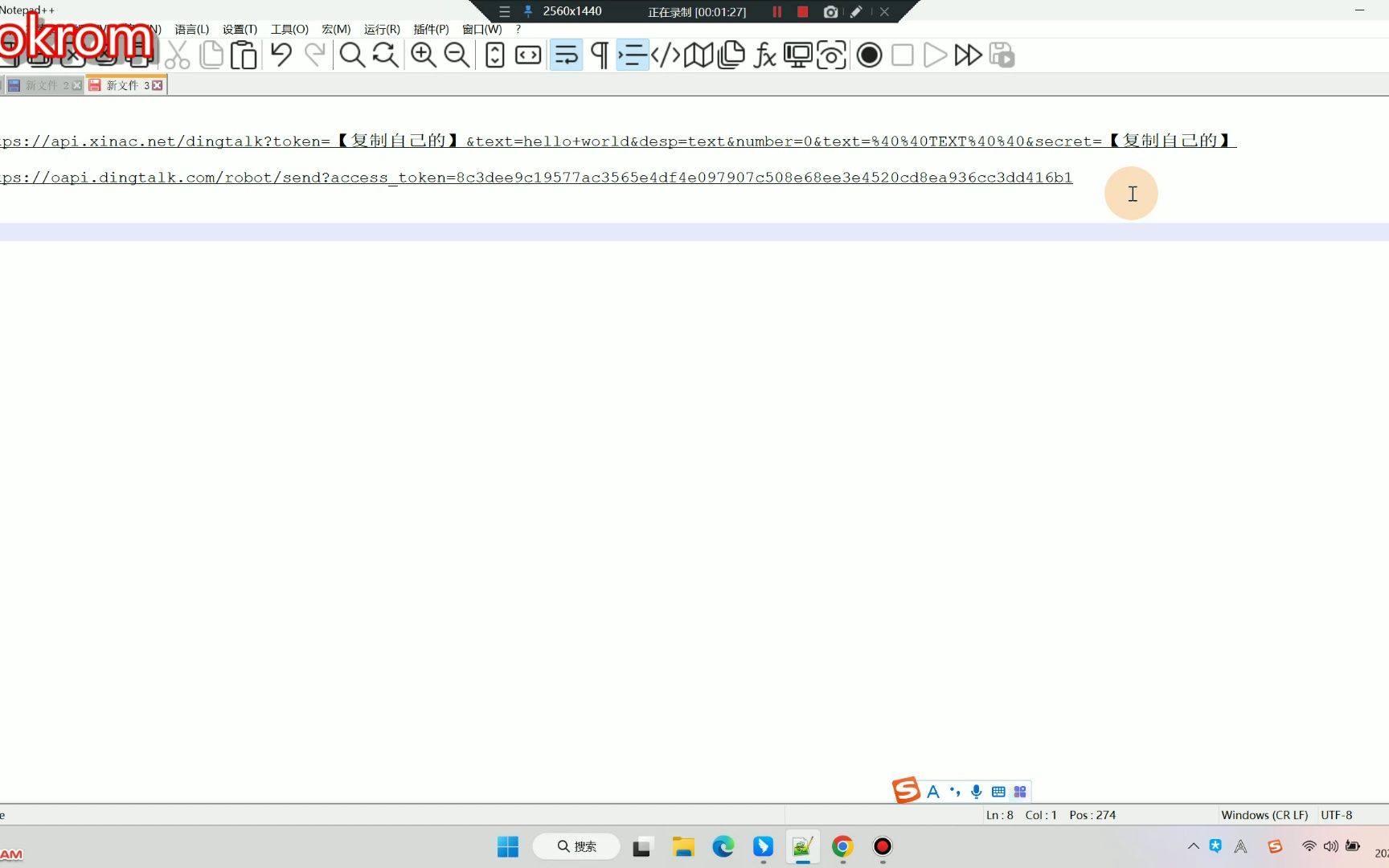1389x868 pixels.
Task: Toggle synchronized vertical scrolling icon
Action: click(x=495, y=55)
